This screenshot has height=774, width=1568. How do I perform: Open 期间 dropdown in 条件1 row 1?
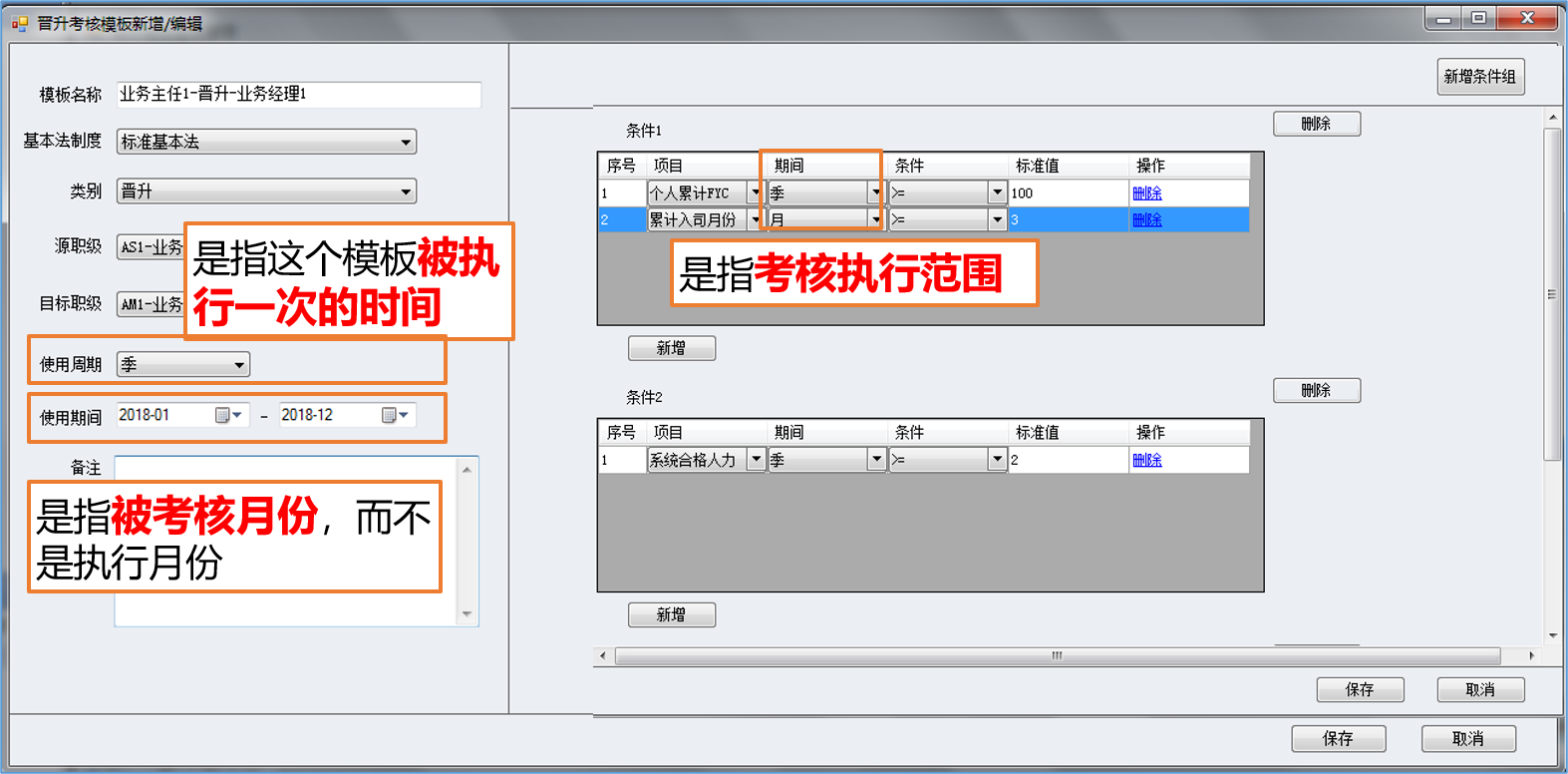click(875, 193)
